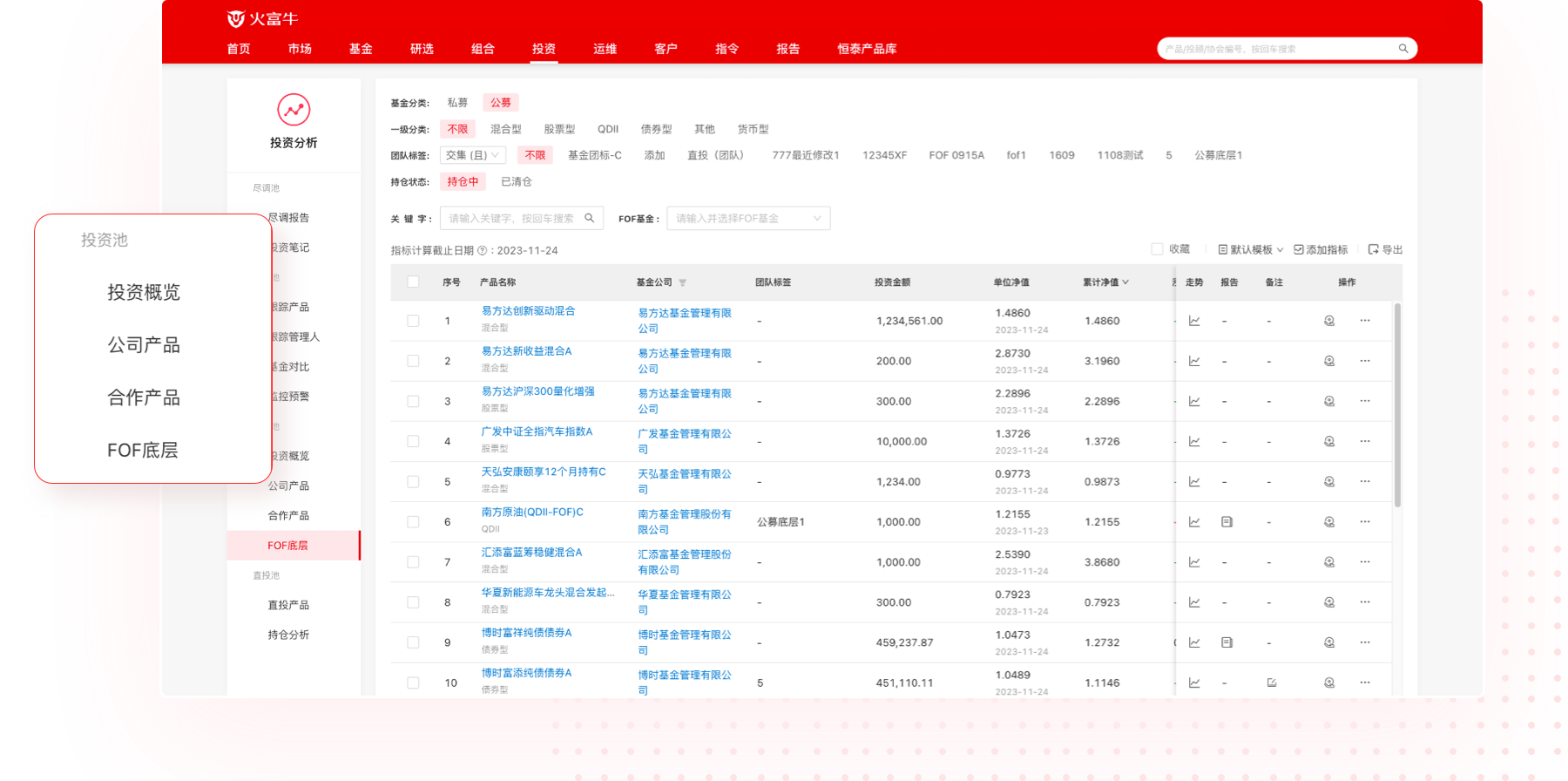
Task: Open 持仓分析 in the sidebar
Action: click(288, 635)
